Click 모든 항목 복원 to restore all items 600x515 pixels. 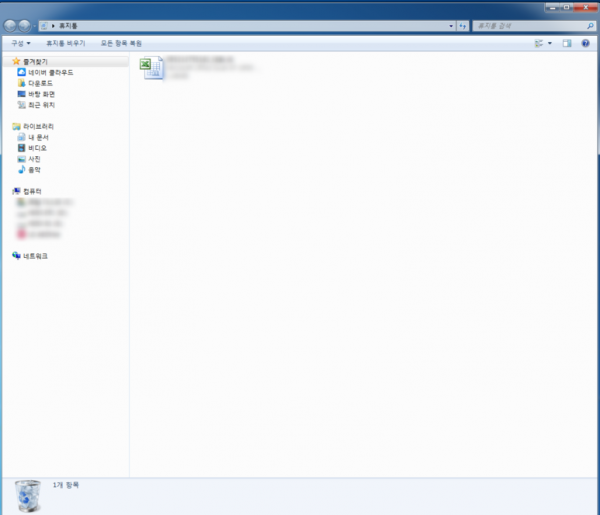[121, 44]
